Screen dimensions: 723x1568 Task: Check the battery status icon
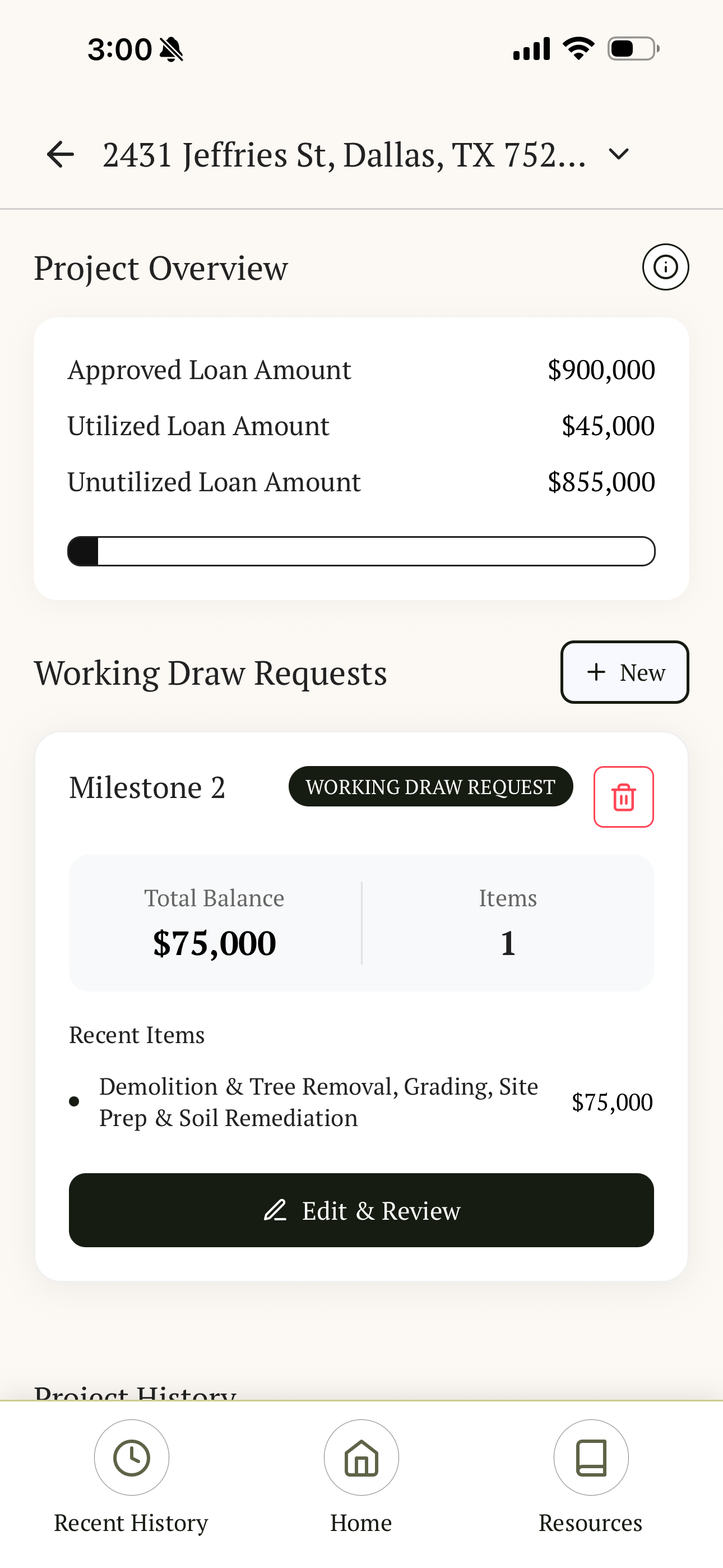coord(633,49)
